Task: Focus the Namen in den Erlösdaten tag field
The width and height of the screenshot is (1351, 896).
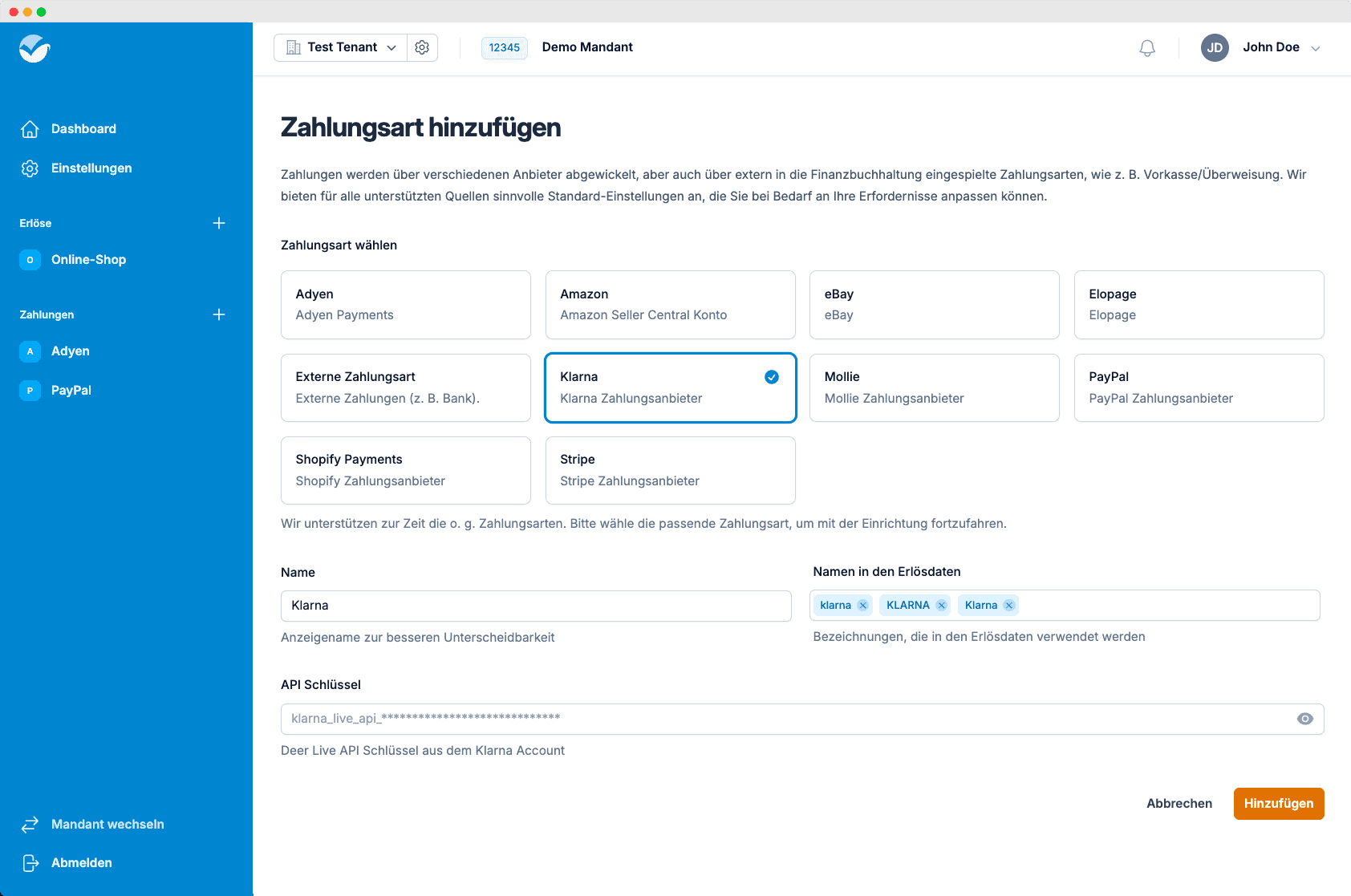Action: click(1065, 606)
